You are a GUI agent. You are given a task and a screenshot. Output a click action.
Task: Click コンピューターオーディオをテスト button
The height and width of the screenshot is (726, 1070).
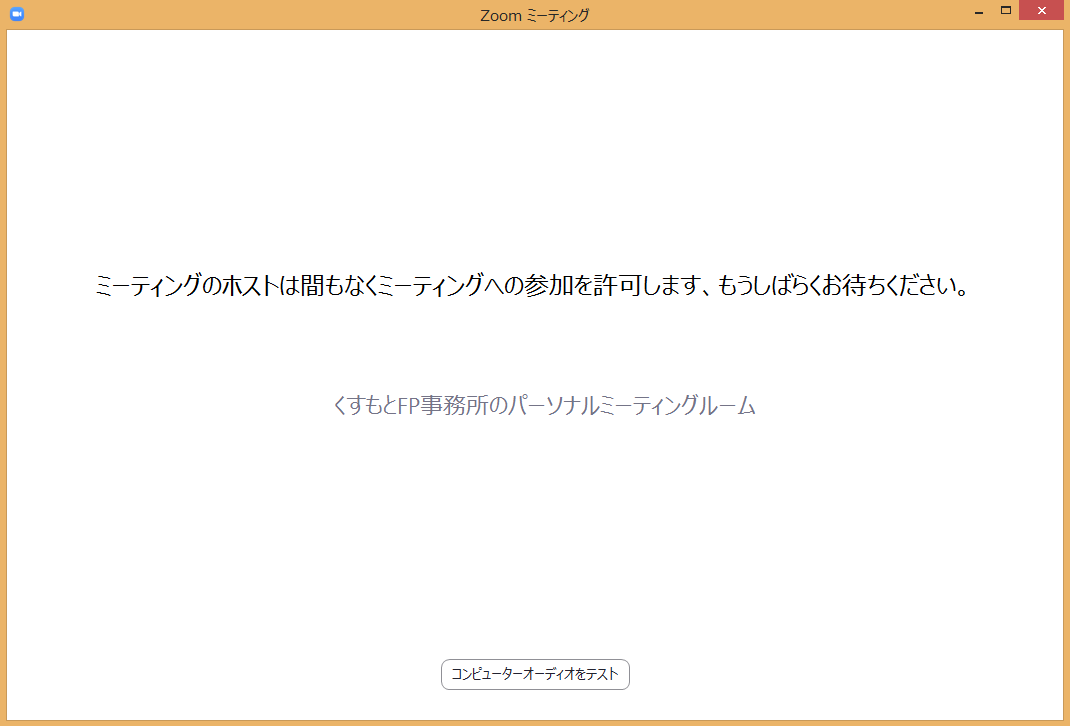(535, 674)
